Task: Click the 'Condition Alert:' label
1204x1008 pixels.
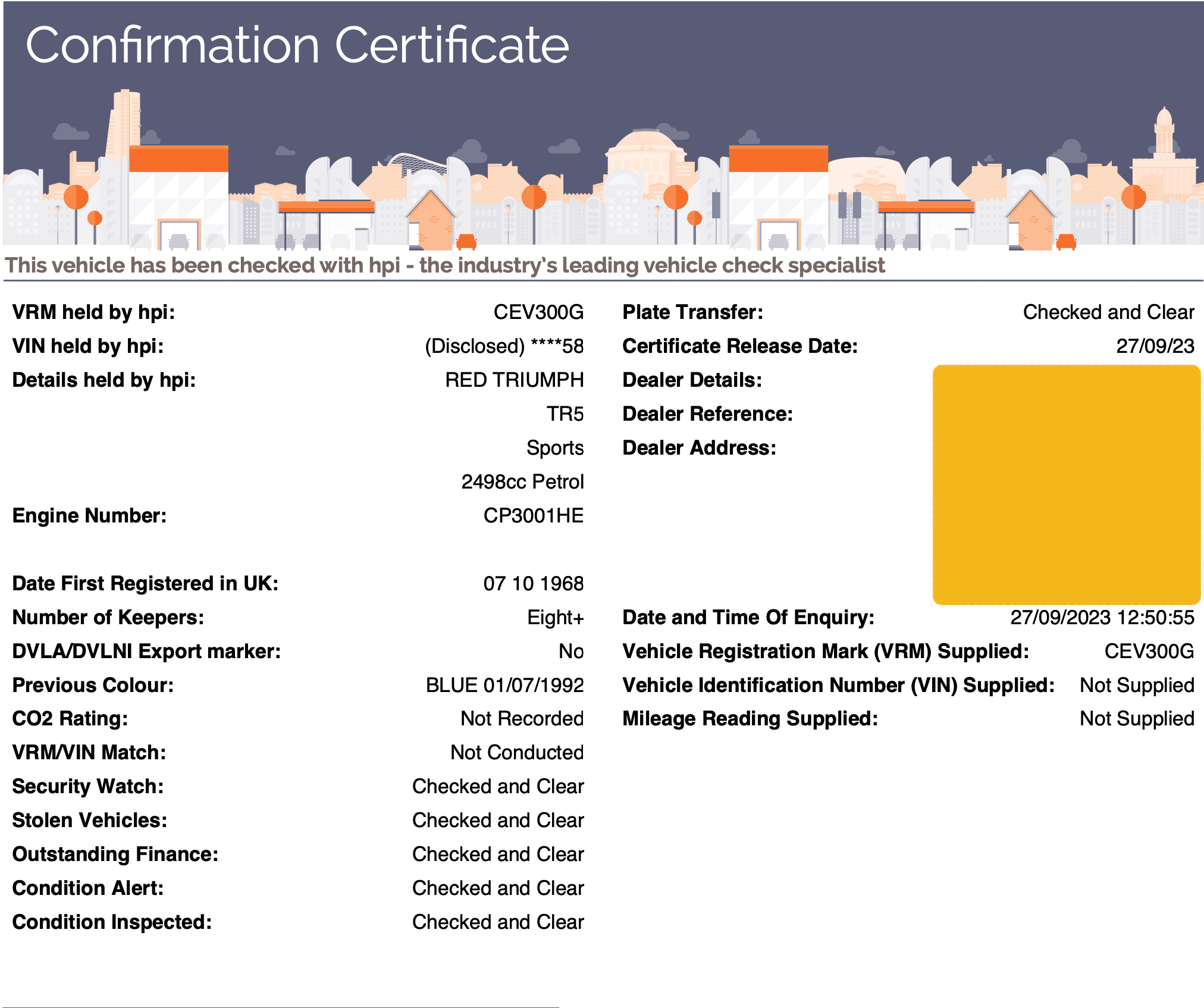Action: point(88,888)
